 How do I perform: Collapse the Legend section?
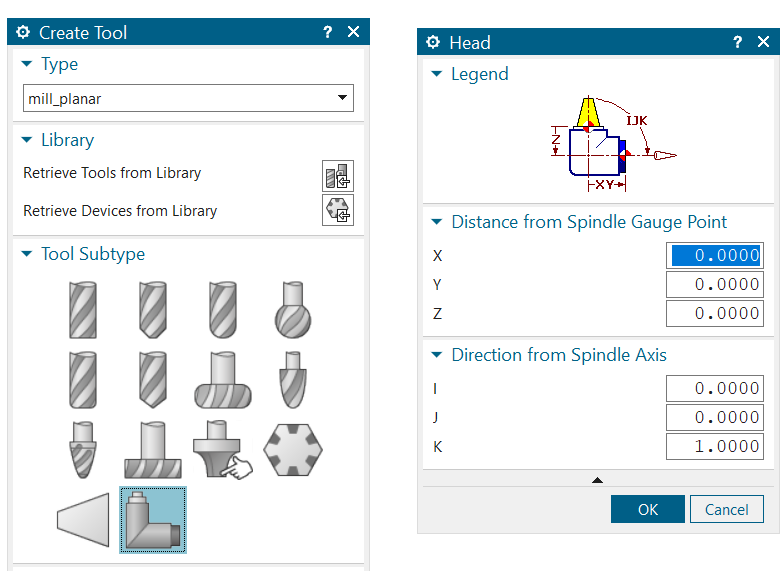[437, 74]
